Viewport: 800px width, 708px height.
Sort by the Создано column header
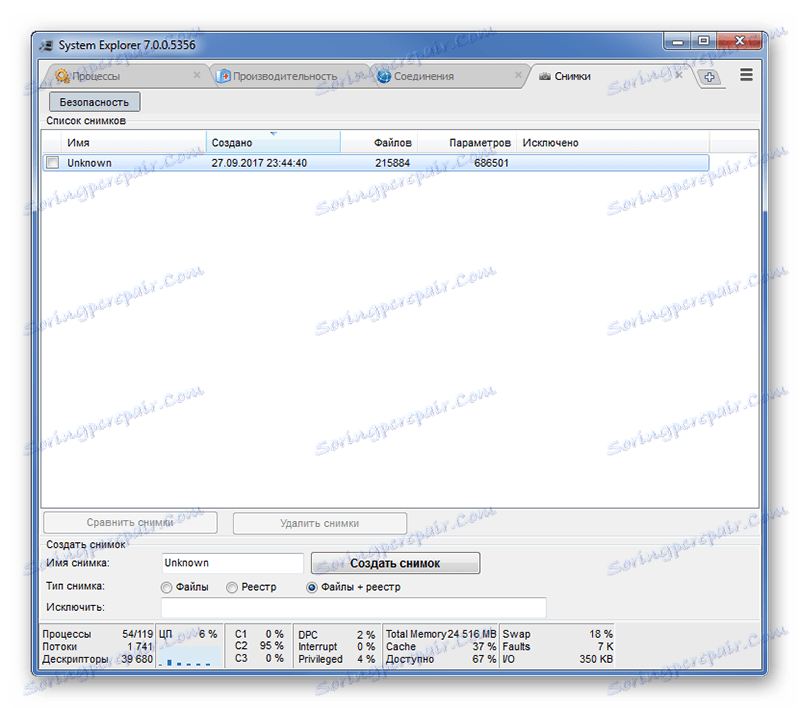pyautogui.click(x=273, y=142)
